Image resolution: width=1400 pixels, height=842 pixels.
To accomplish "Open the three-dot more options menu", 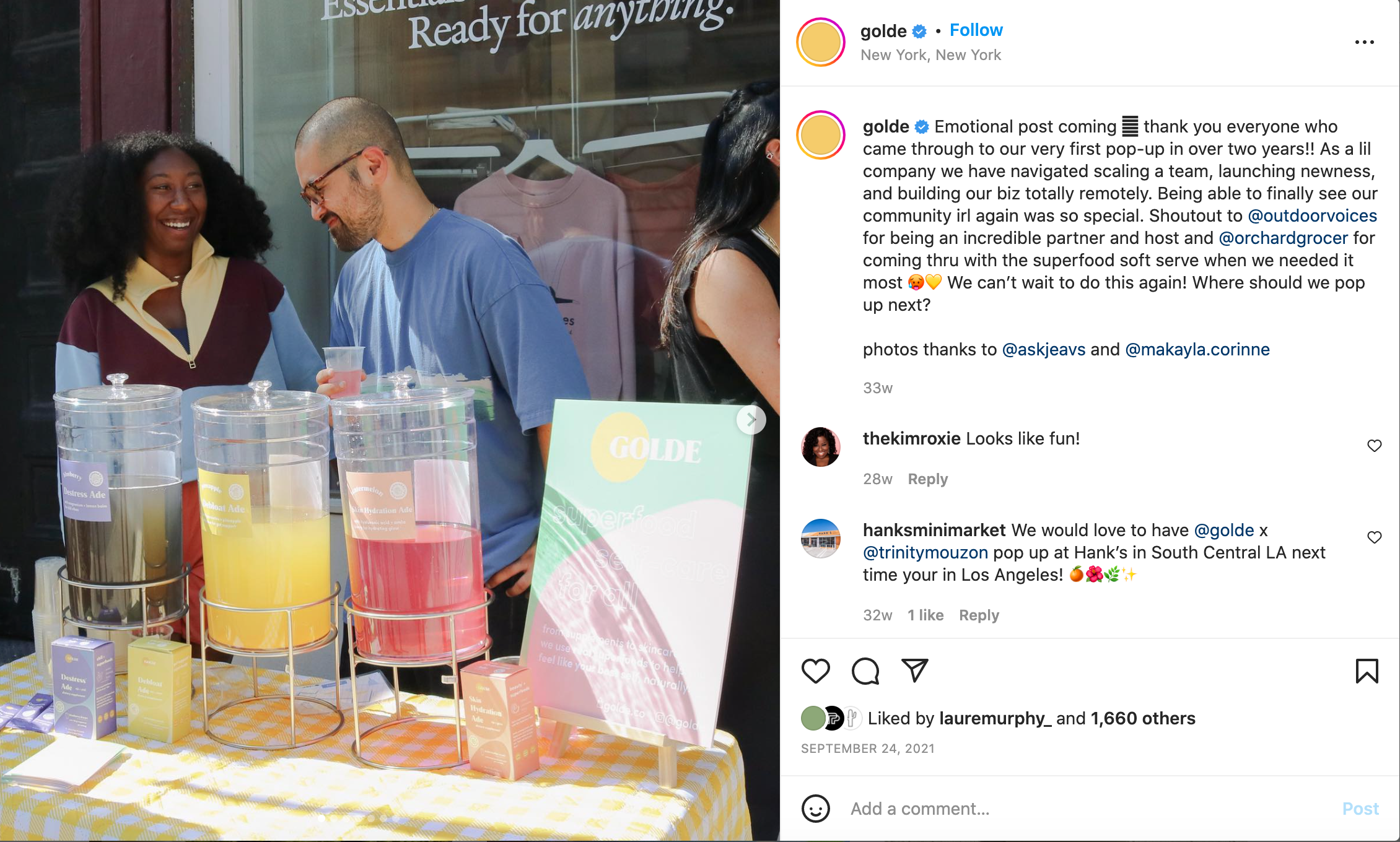I will pyautogui.click(x=1364, y=42).
